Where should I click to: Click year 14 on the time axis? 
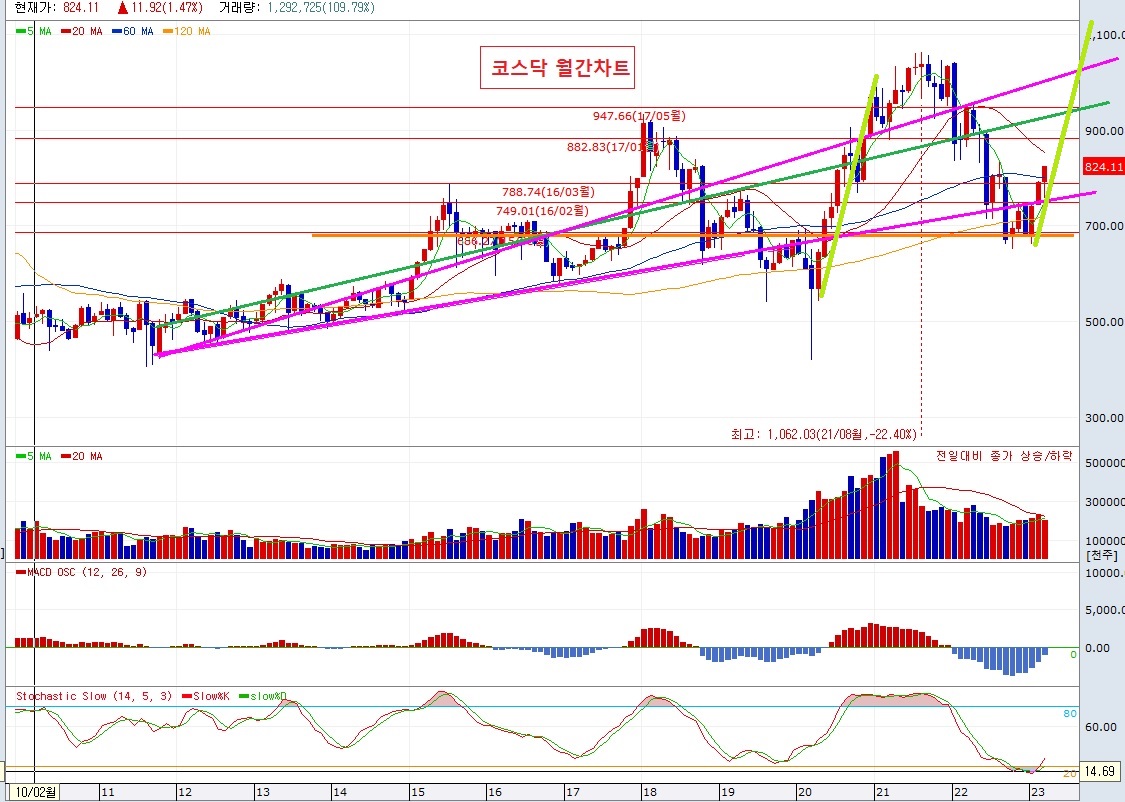340,793
